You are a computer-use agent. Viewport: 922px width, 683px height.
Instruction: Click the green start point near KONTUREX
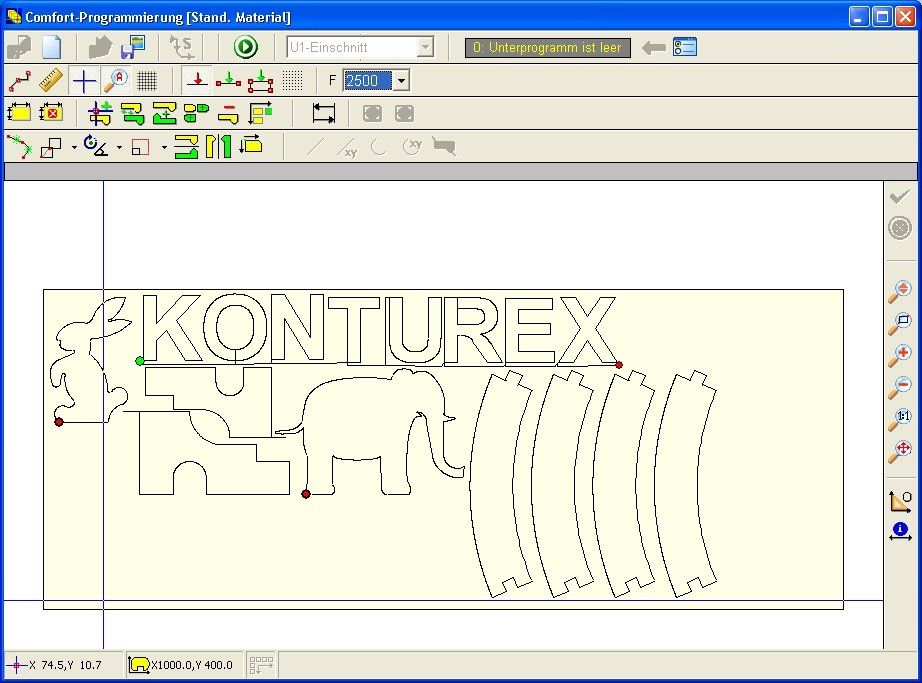point(139,361)
